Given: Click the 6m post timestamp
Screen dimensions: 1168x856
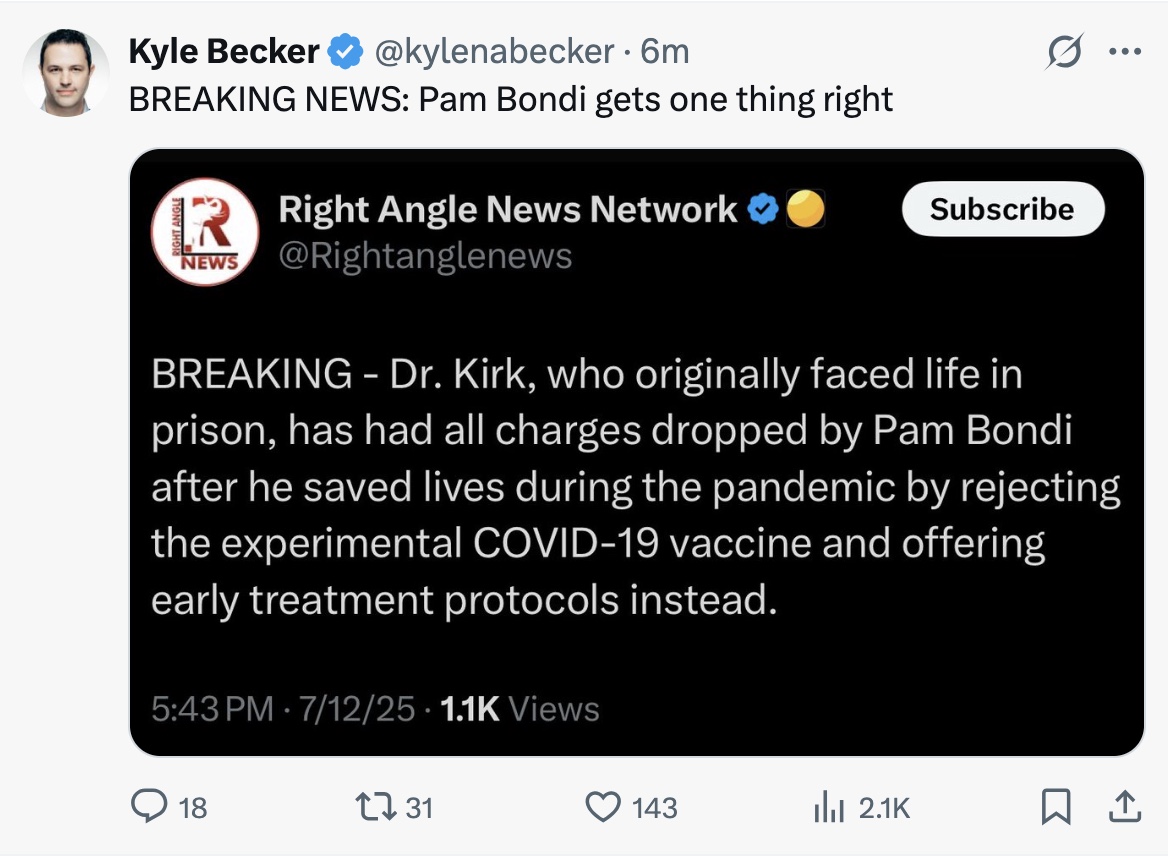Looking at the screenshot, I should tap(665, 51).
